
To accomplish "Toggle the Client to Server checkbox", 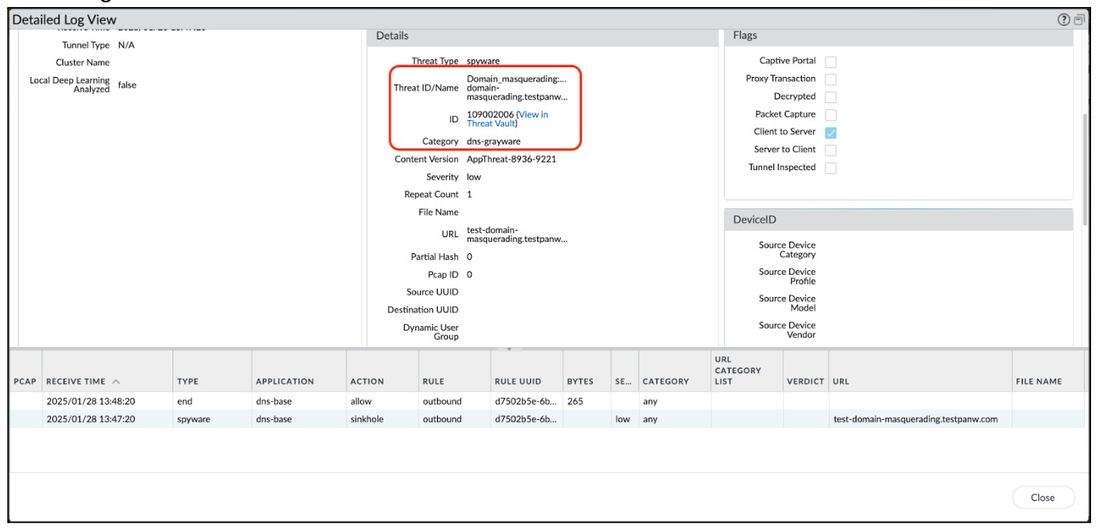I will 831,132.
